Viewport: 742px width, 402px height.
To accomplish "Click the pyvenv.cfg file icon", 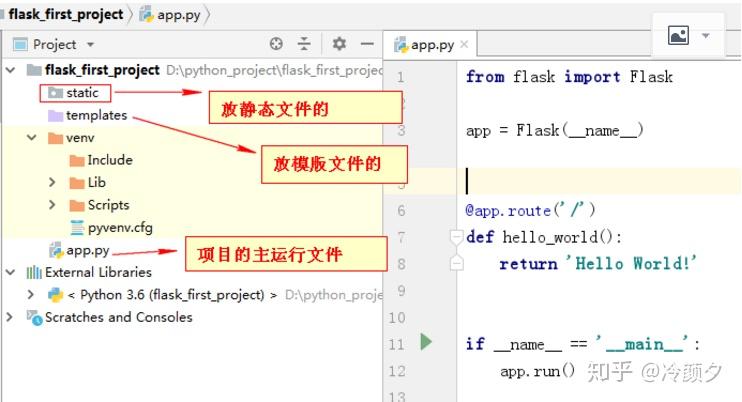I will coord(77,227).
